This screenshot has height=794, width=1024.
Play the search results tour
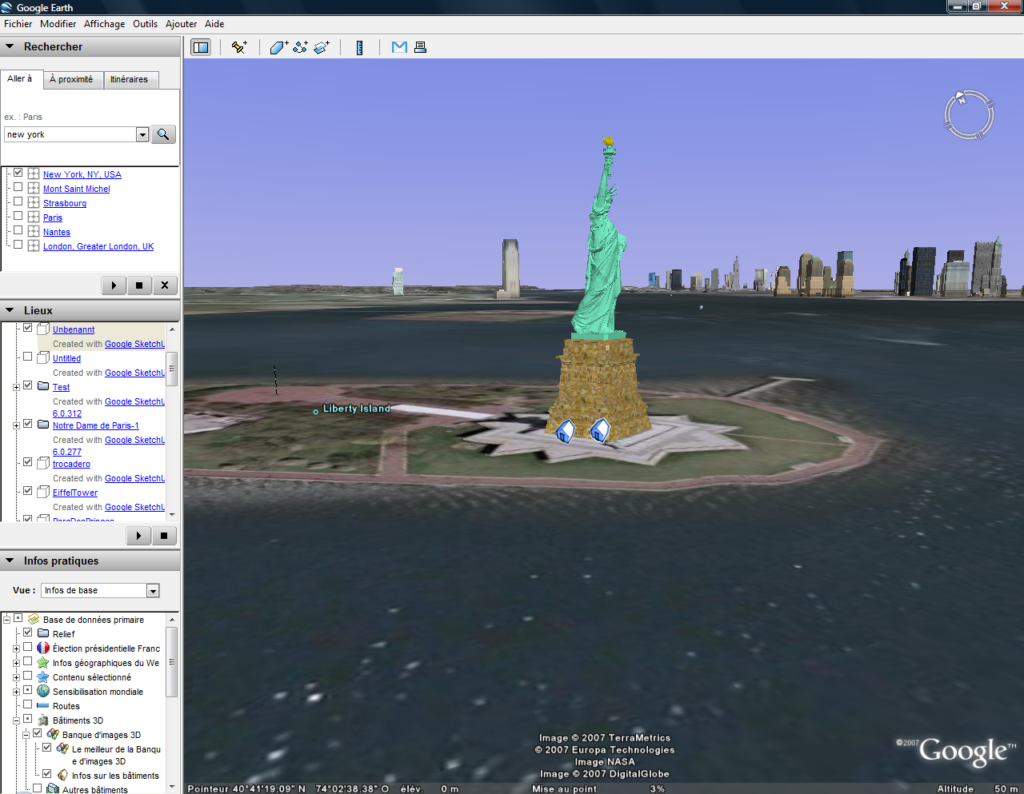click(x=114, y=285)
